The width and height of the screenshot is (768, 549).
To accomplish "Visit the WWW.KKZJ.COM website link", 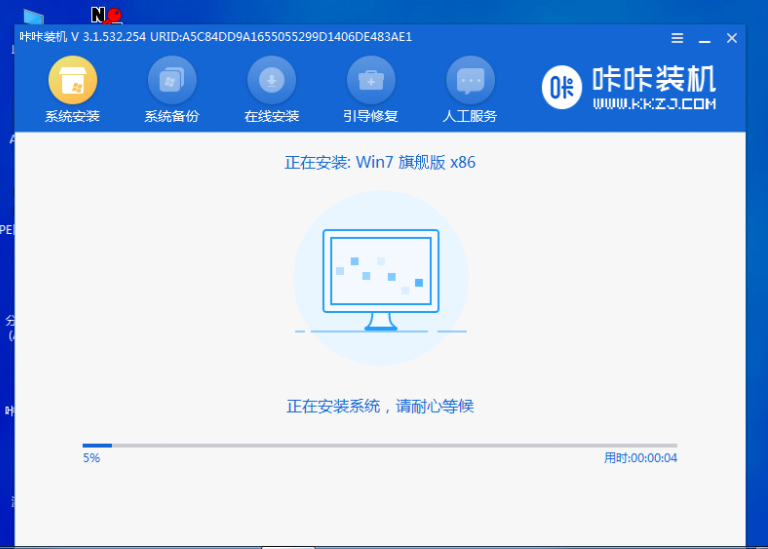I will point(654,104).
